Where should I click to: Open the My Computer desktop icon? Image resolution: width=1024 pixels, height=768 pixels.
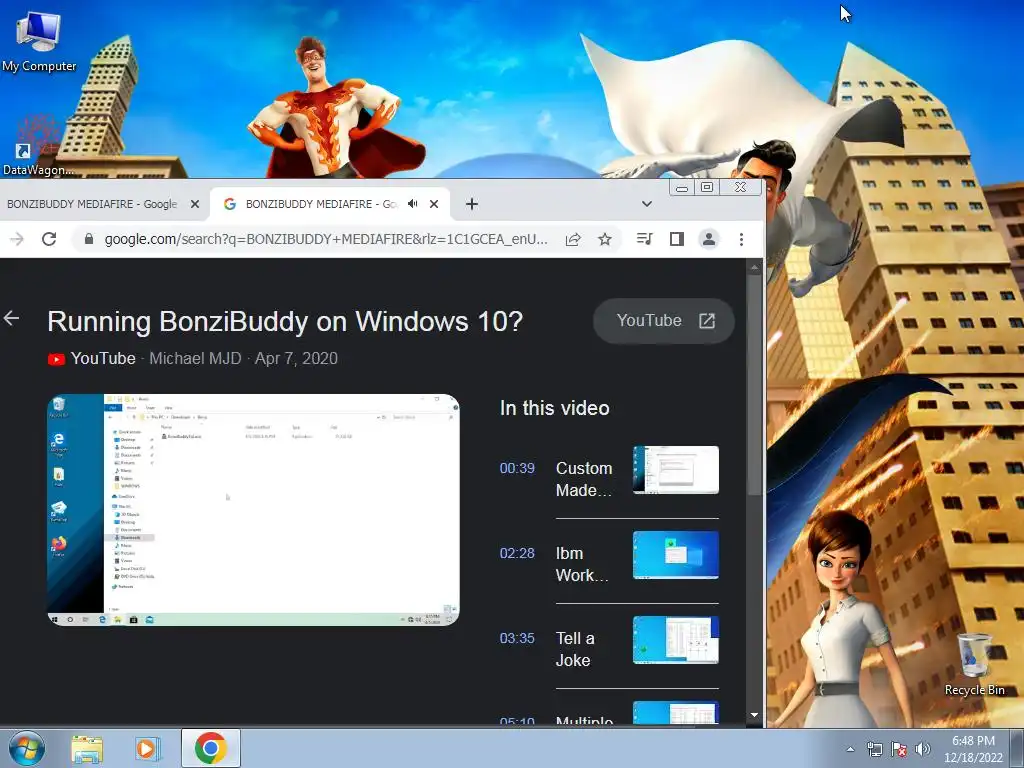coord(39,42)
